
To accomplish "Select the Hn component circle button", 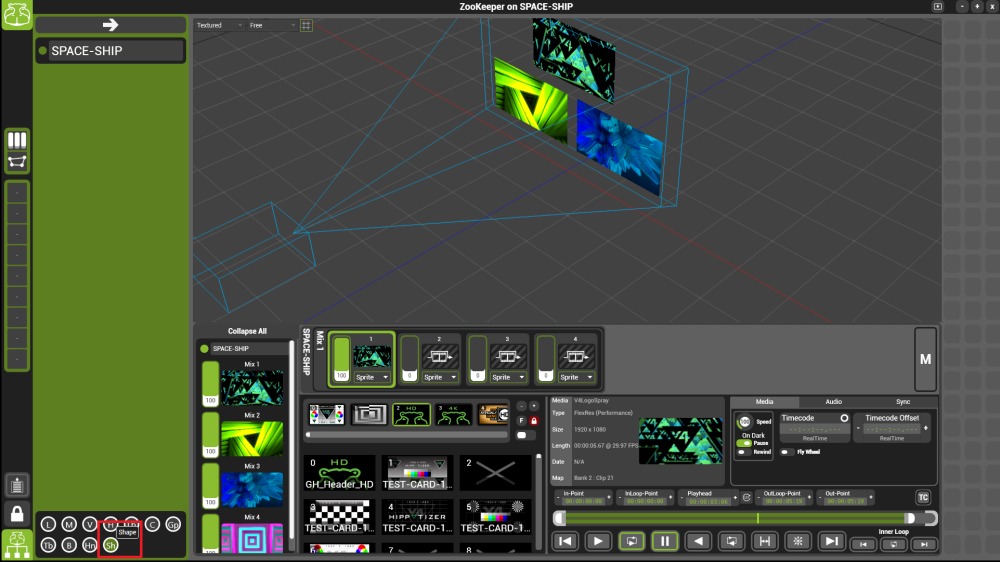I will 90,545.
